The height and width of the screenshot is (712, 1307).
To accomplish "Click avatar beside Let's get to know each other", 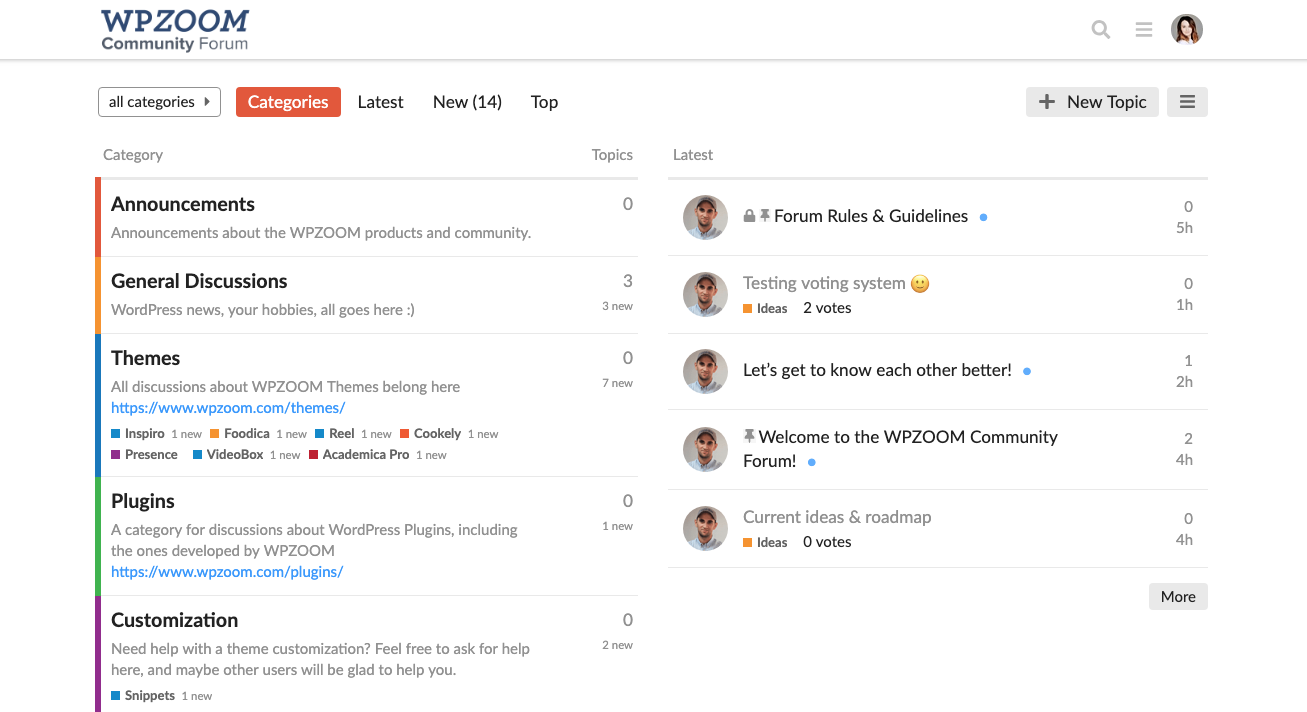I will 705,371.
